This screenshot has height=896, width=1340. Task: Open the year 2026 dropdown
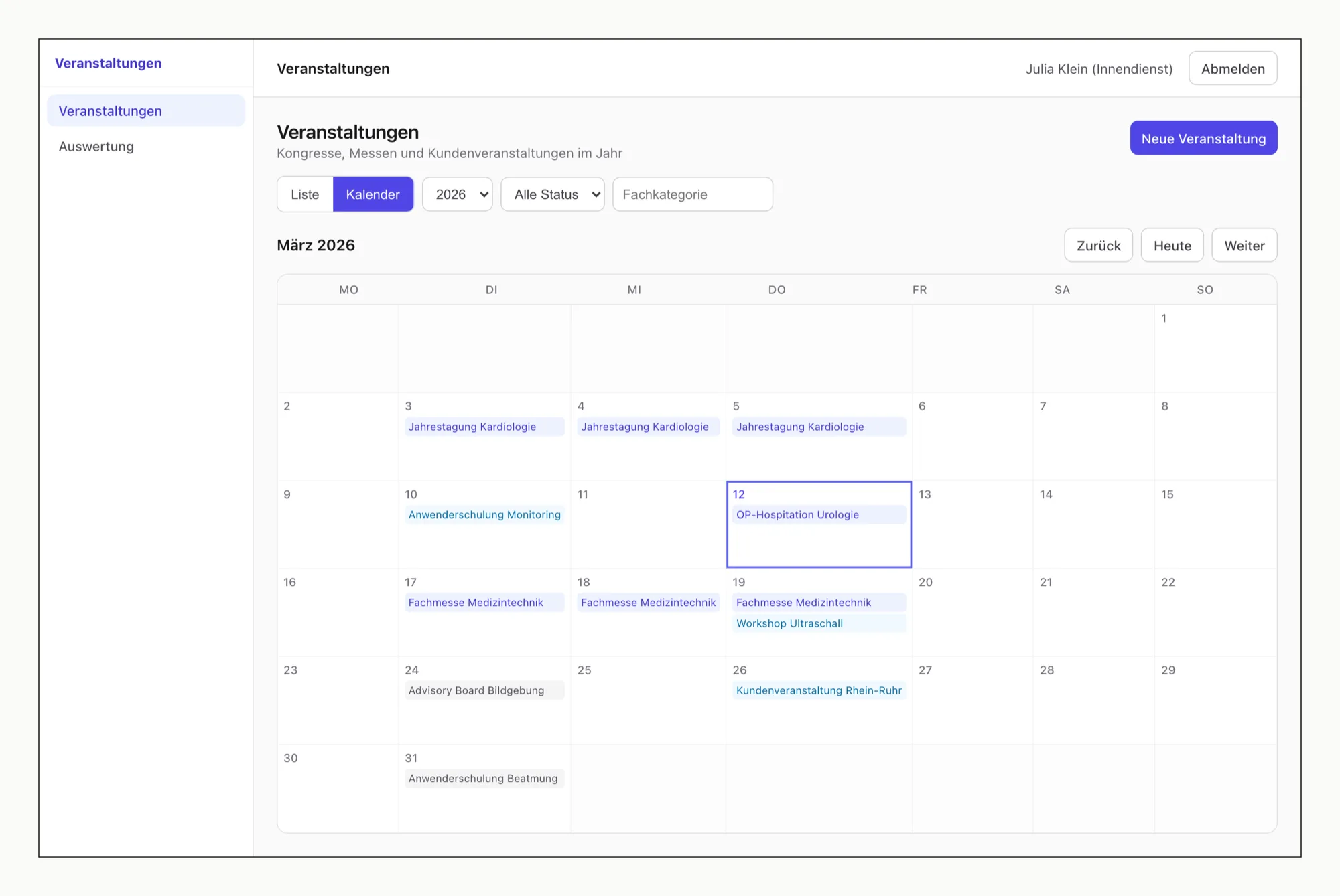(457, 194)
